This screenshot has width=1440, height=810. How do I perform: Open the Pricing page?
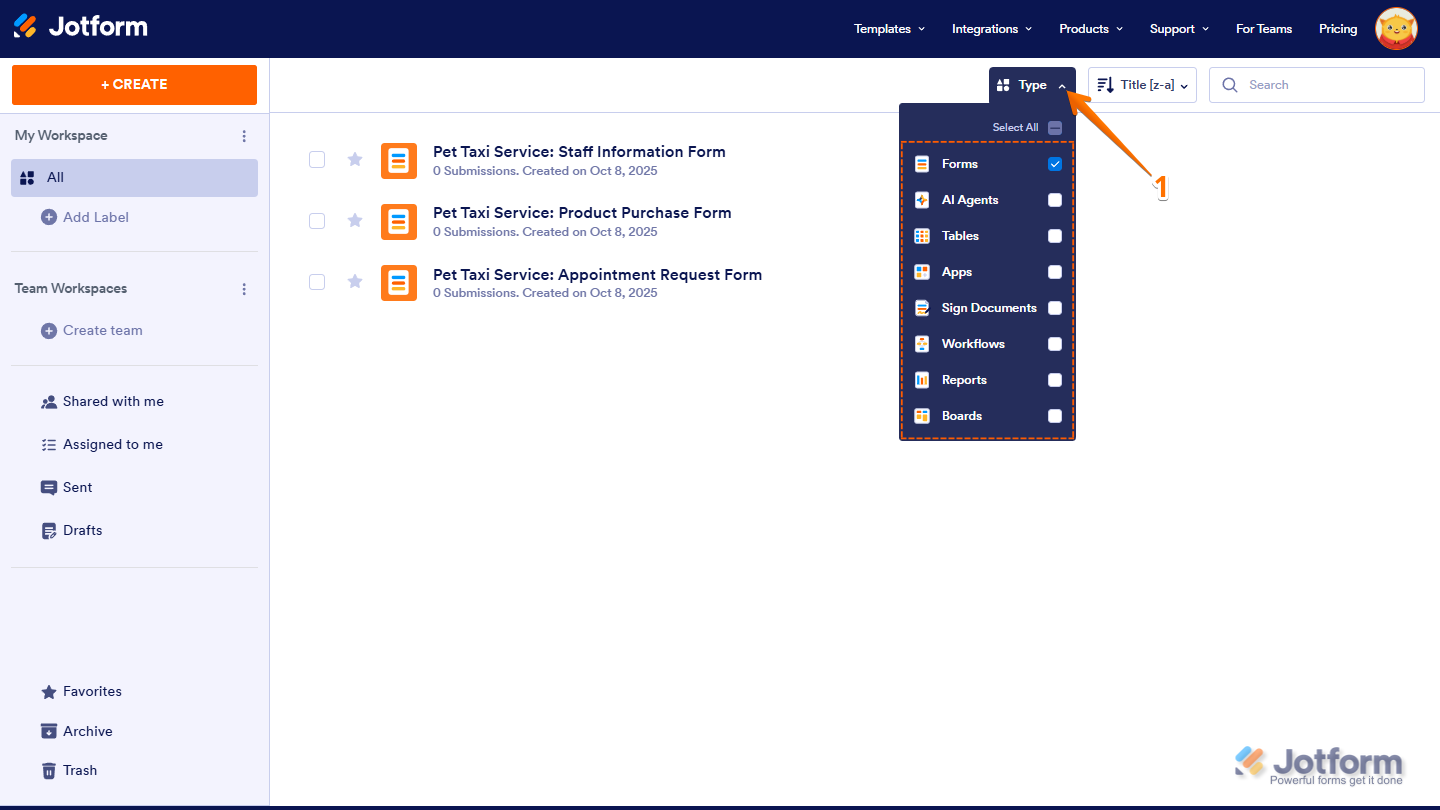pos(1338,29)
